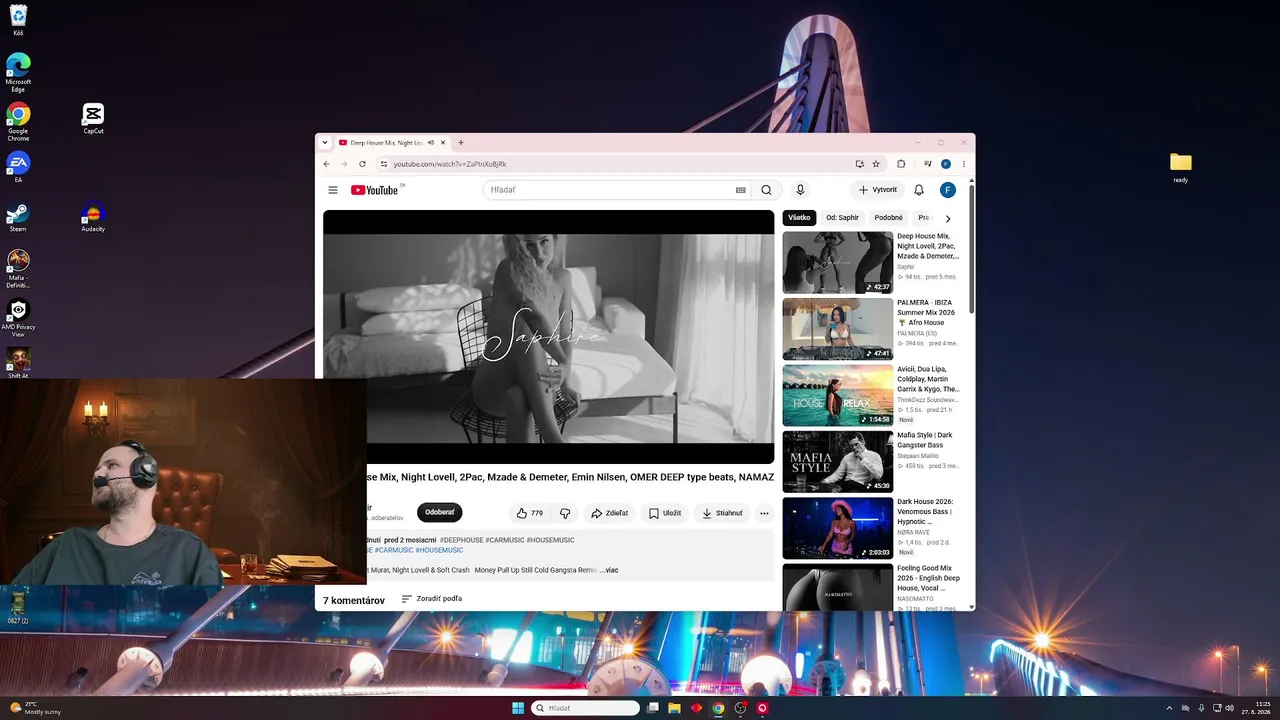
Task: Select the Steam desktop icon
Action: point(18,217)
